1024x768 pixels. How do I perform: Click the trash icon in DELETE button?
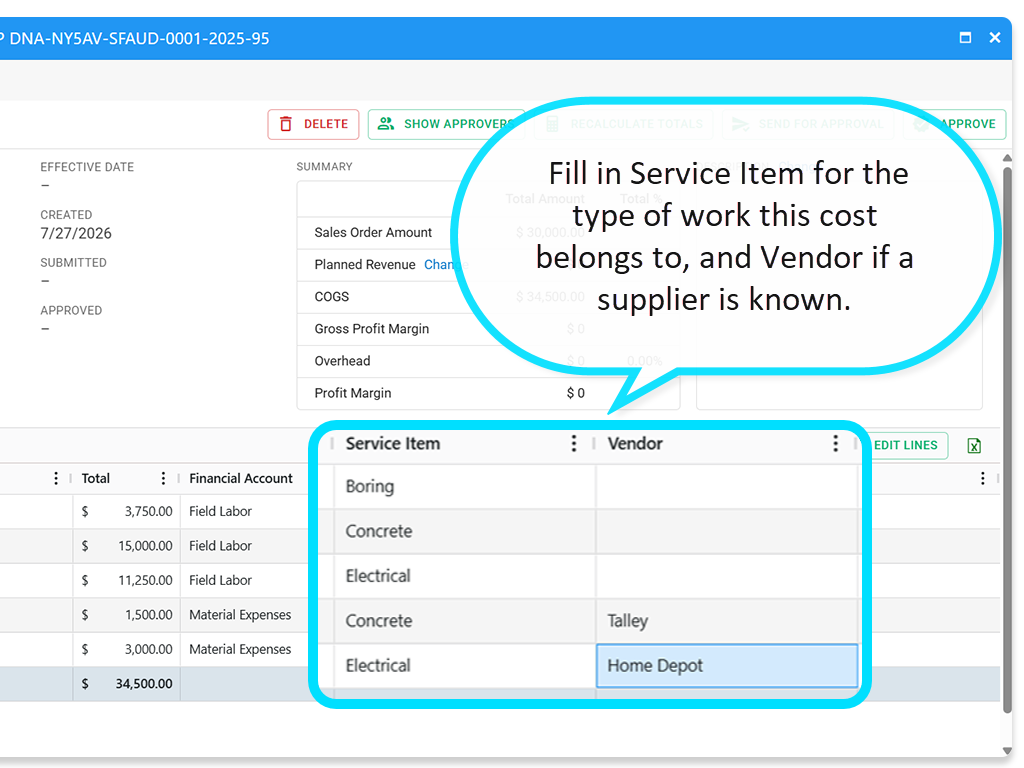click(x=286, y=124)
